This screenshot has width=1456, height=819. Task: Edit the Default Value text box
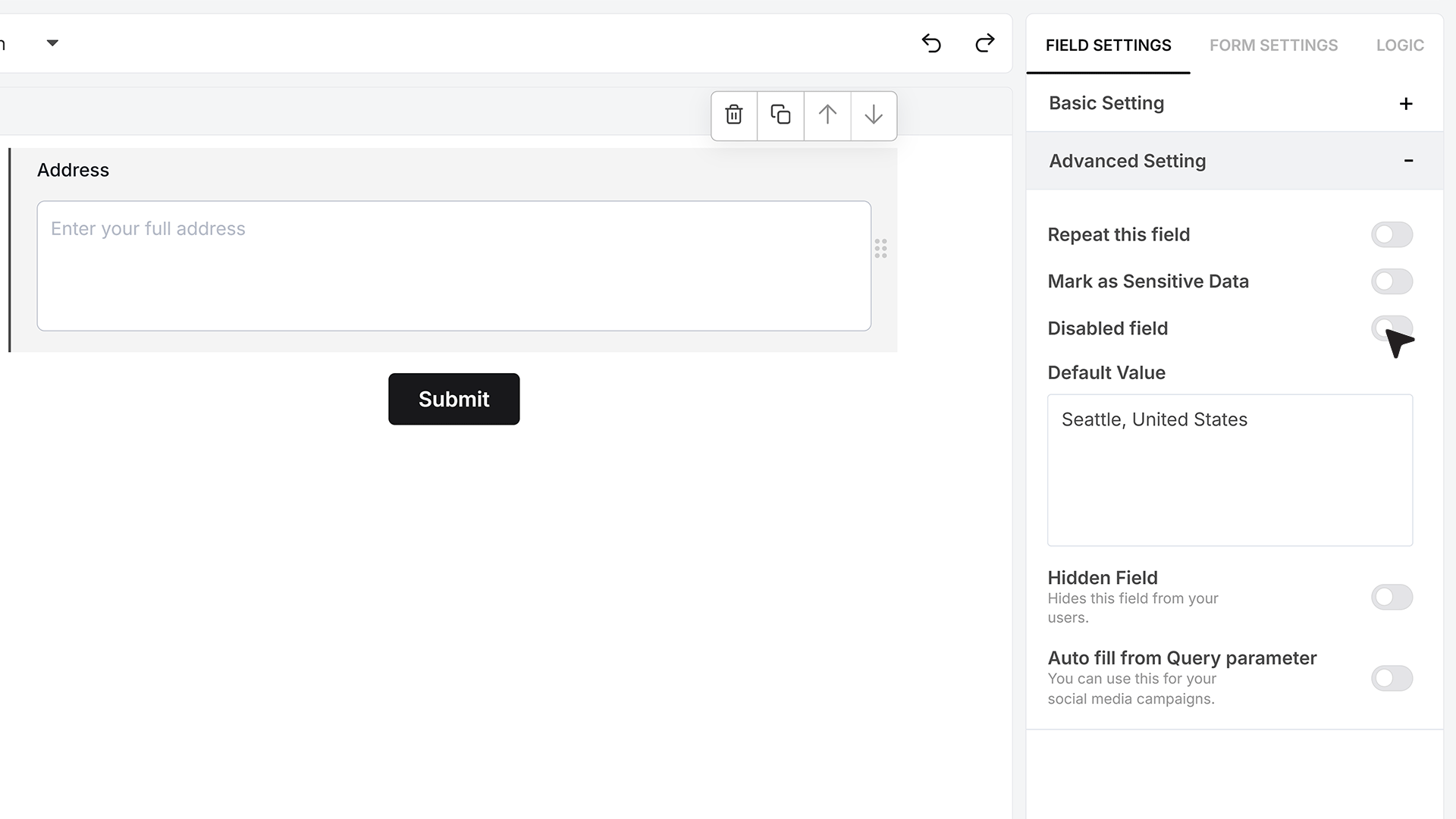pos(1229,470)
